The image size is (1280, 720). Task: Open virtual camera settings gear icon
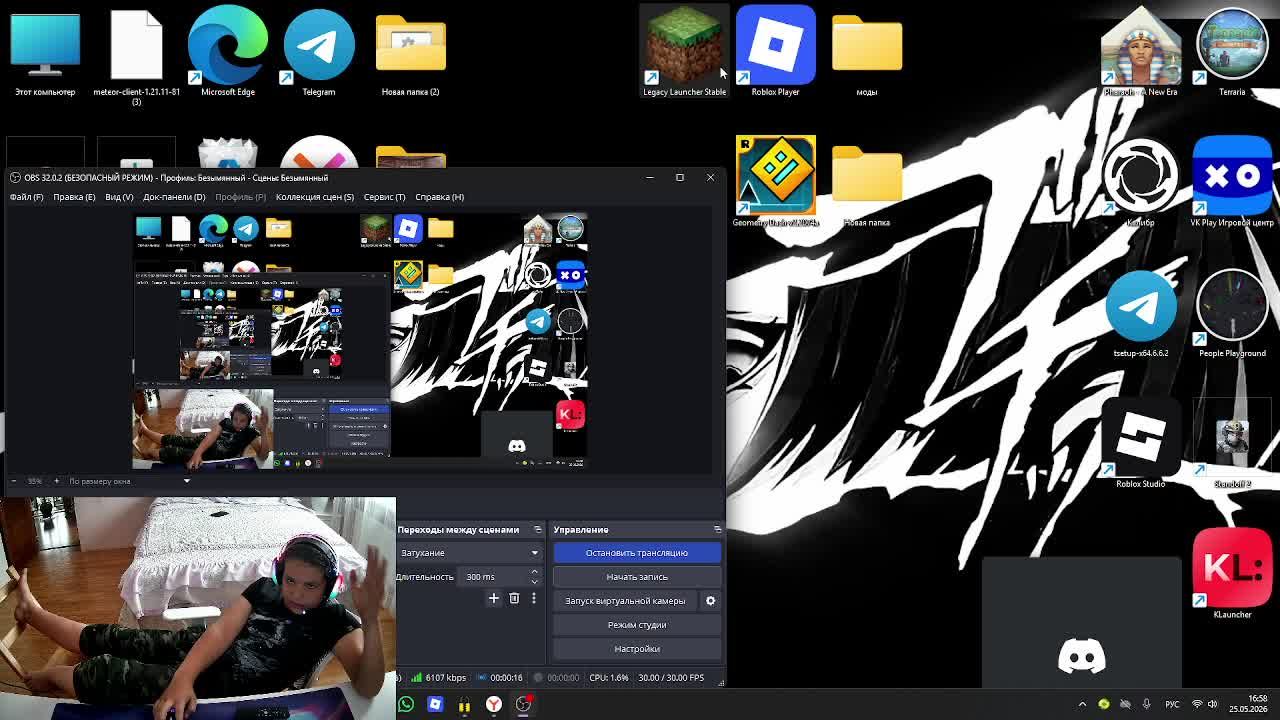coord(710,601)
